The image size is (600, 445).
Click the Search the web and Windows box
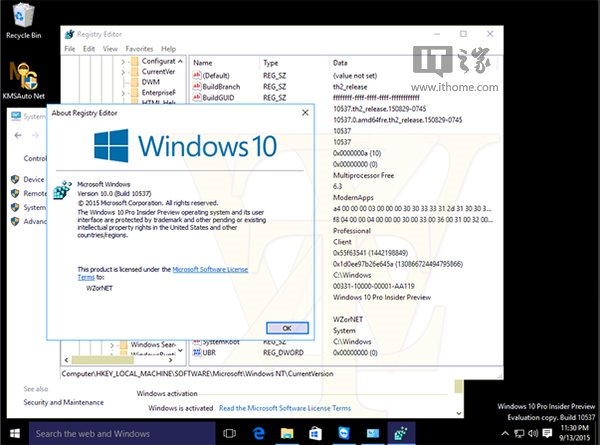click(x=122, y=434)
